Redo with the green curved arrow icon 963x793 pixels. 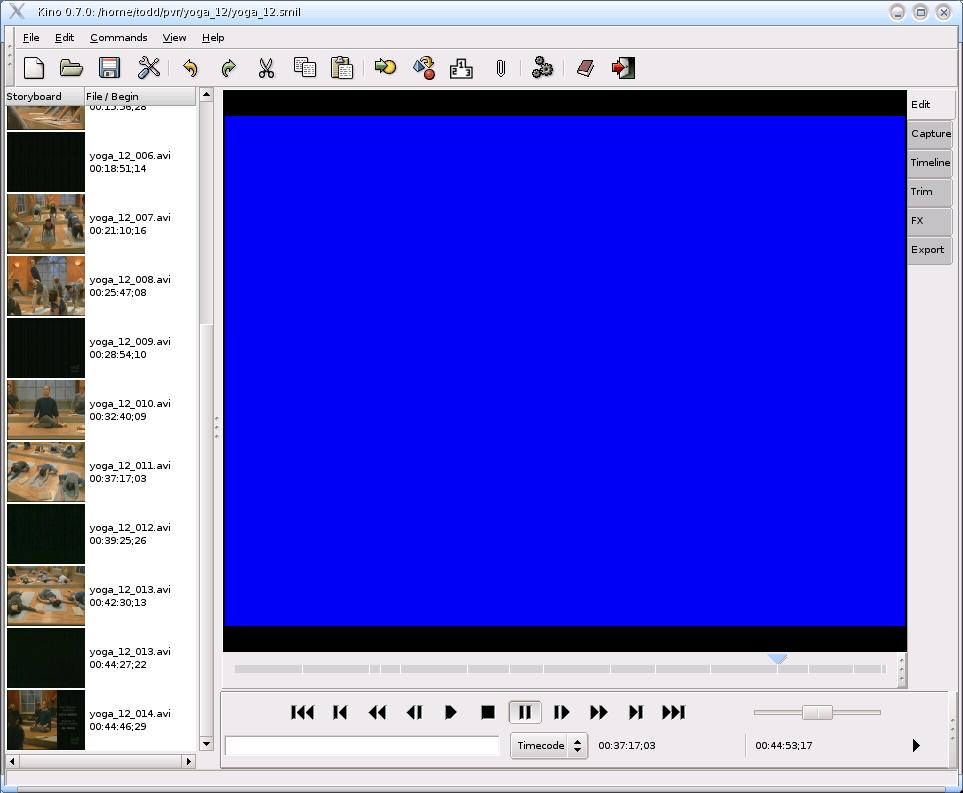[228, 68]
